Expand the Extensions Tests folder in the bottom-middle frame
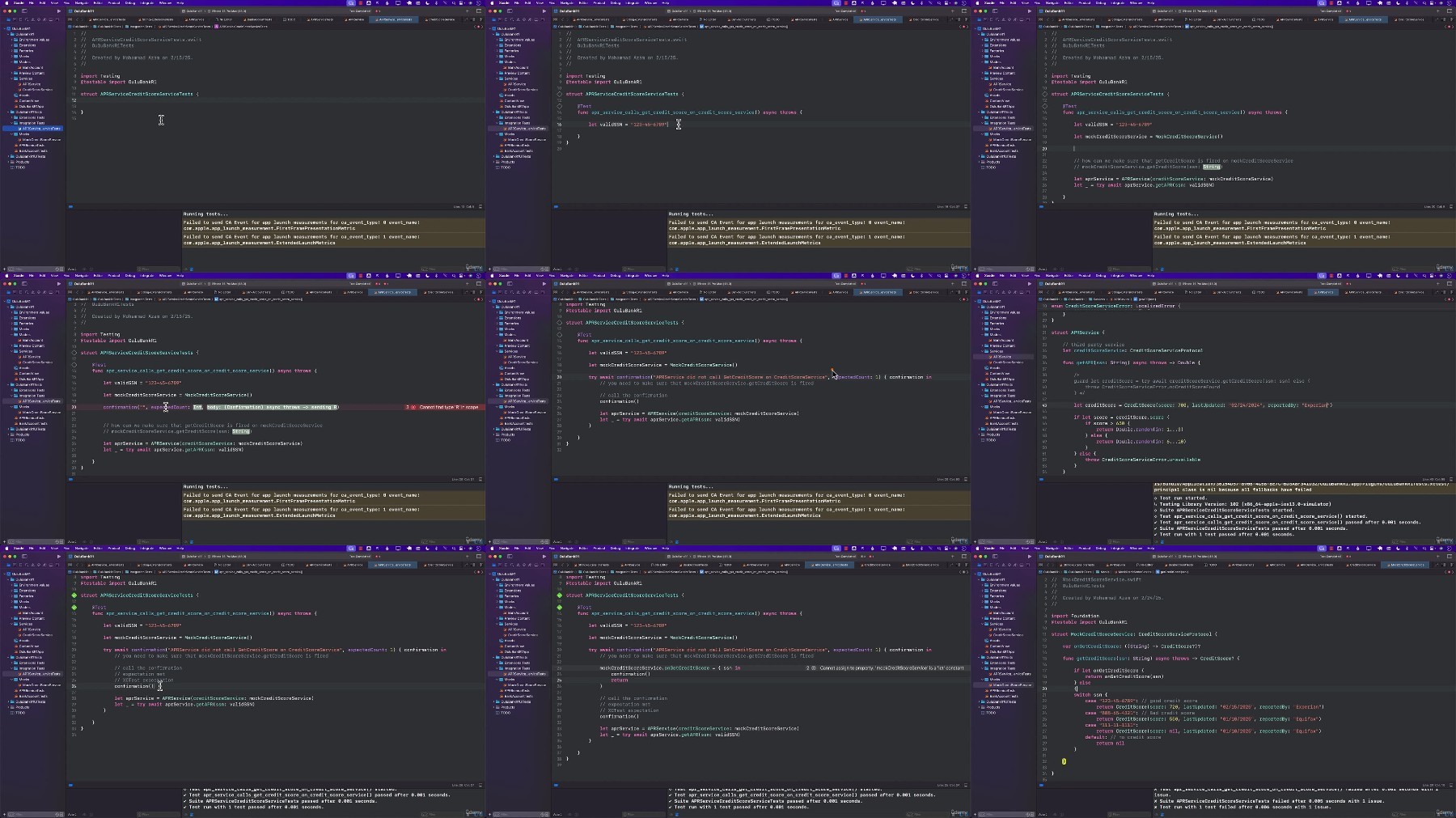This screenshot has width=1456, height=818. coord(497,663)
